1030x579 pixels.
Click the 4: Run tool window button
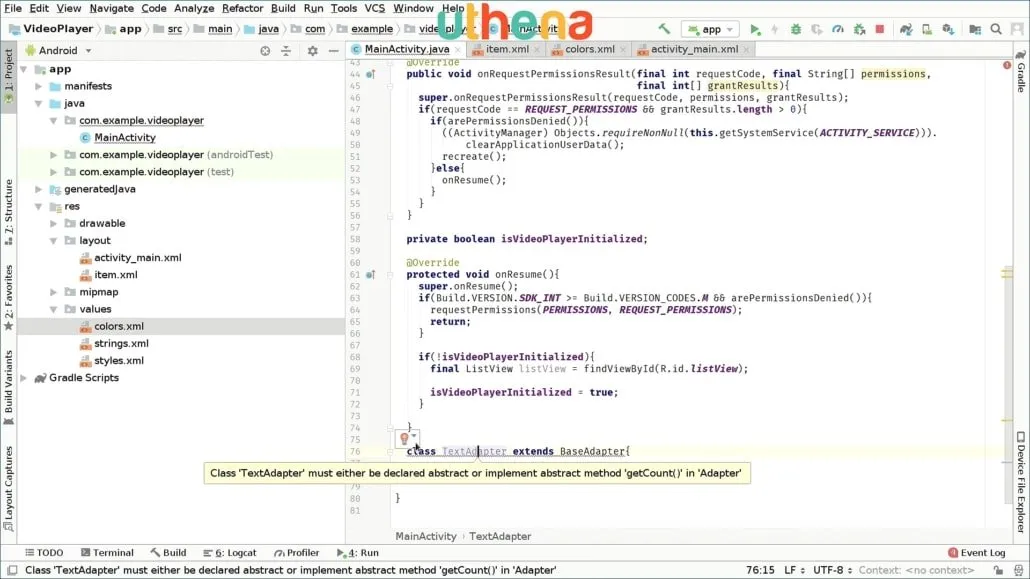pyautogui.click(x=357, y=553)
